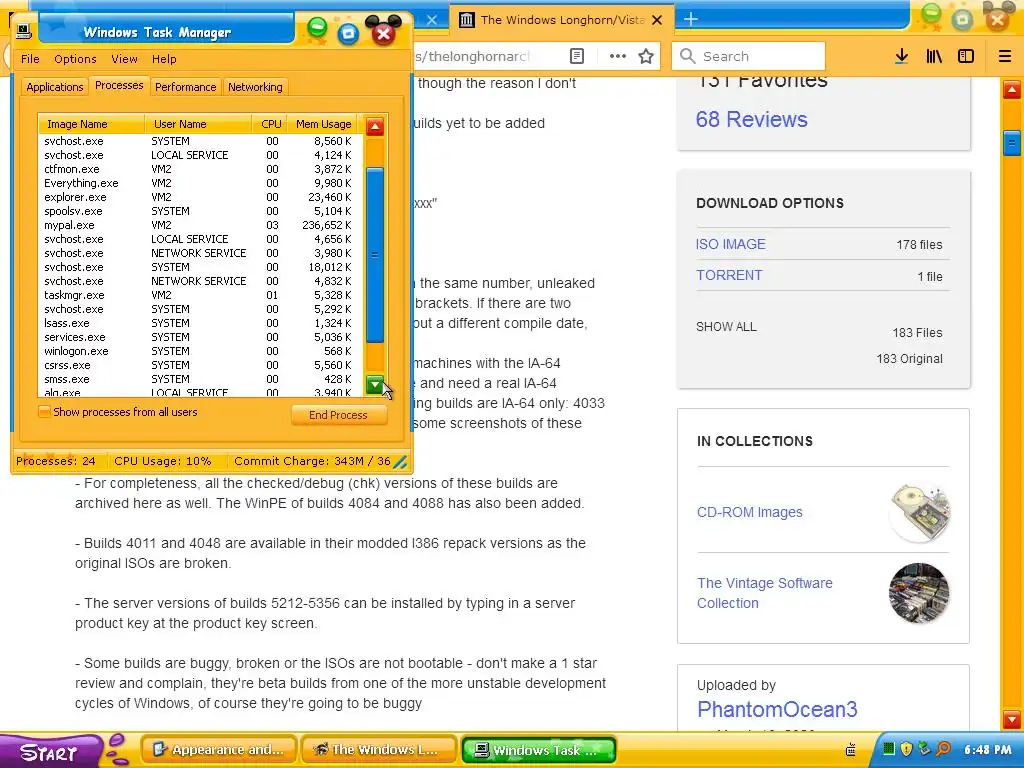Click the Everything search magnifier tray icon
Image resolution: width=1024 pixels, height=768 pixels.
(943, 749)
